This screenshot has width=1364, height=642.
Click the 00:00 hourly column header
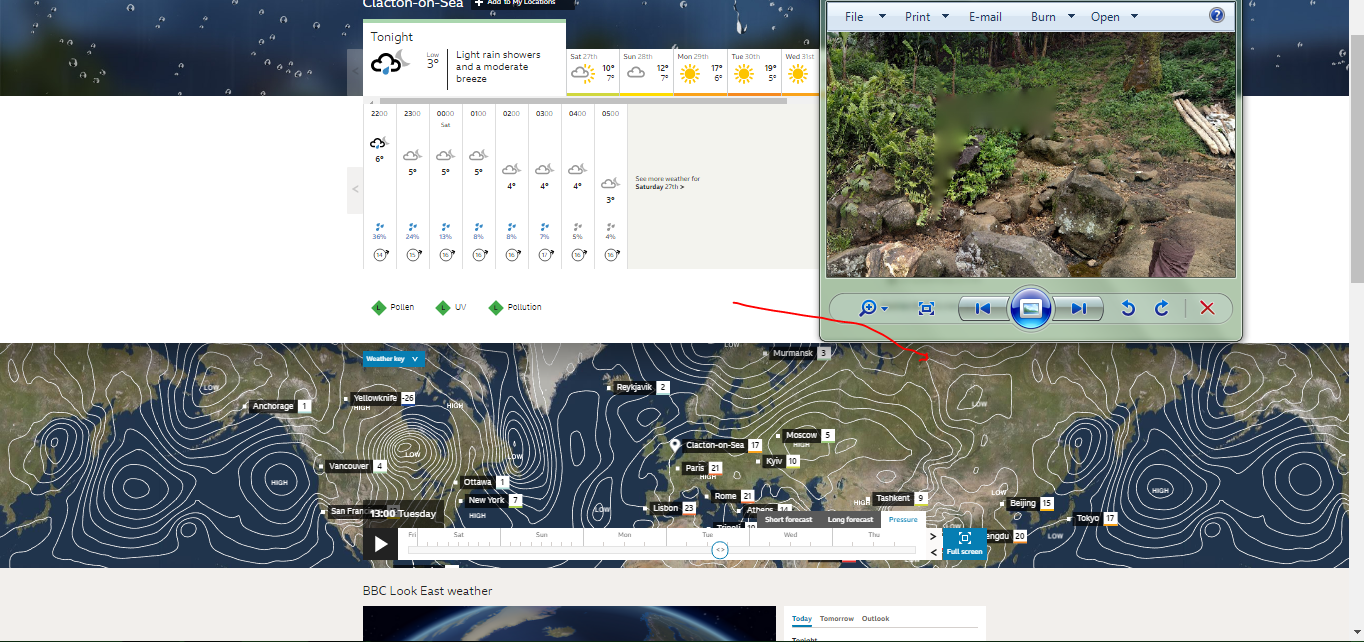coord(445,114)
